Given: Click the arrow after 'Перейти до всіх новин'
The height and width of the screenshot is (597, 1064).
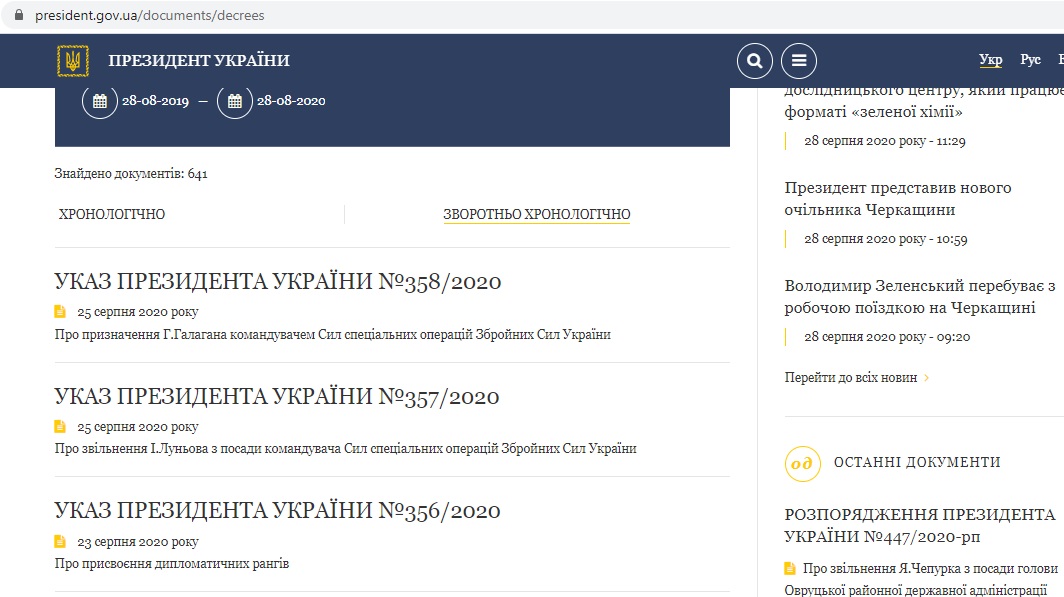Looking at the screenshot, I should click(926, 378).
